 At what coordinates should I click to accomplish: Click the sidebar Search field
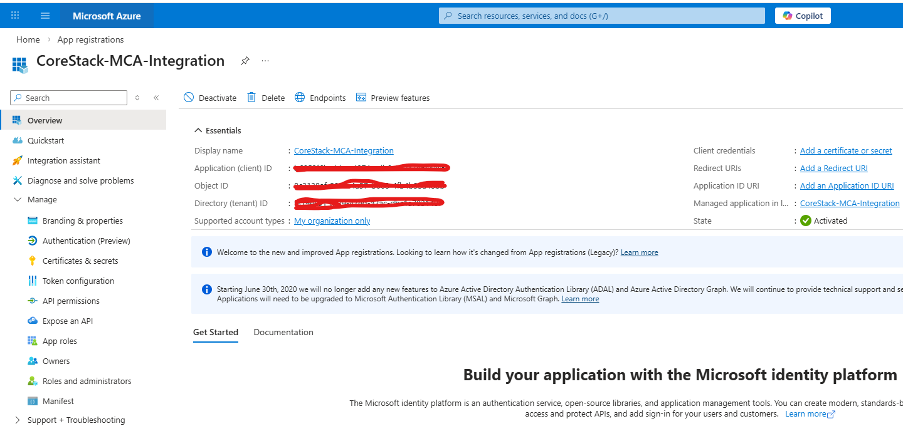tap(69, 97)
